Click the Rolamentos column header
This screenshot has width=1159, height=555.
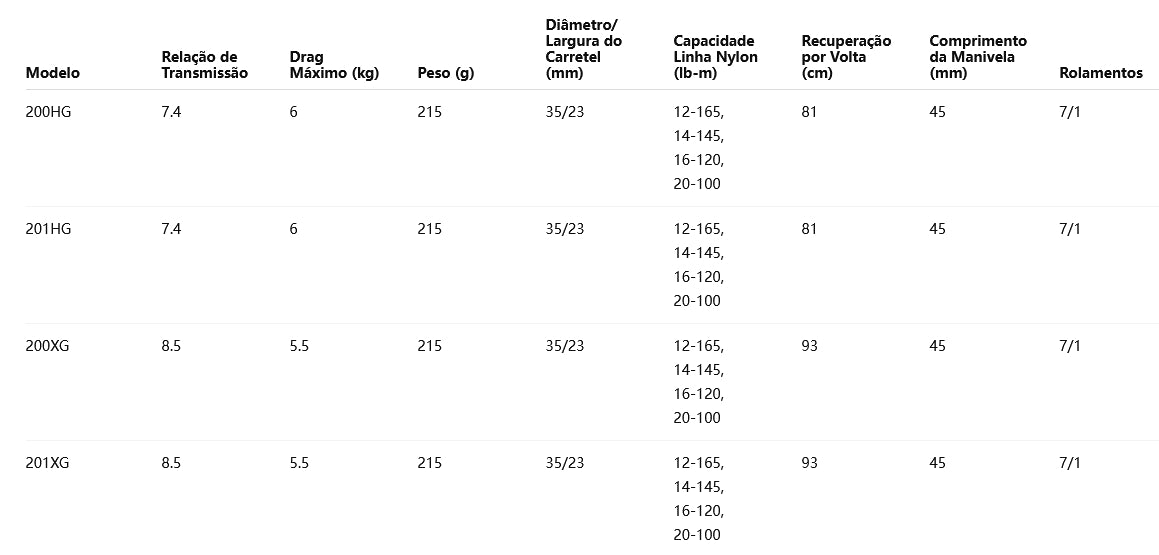(x=1100, y=73)
